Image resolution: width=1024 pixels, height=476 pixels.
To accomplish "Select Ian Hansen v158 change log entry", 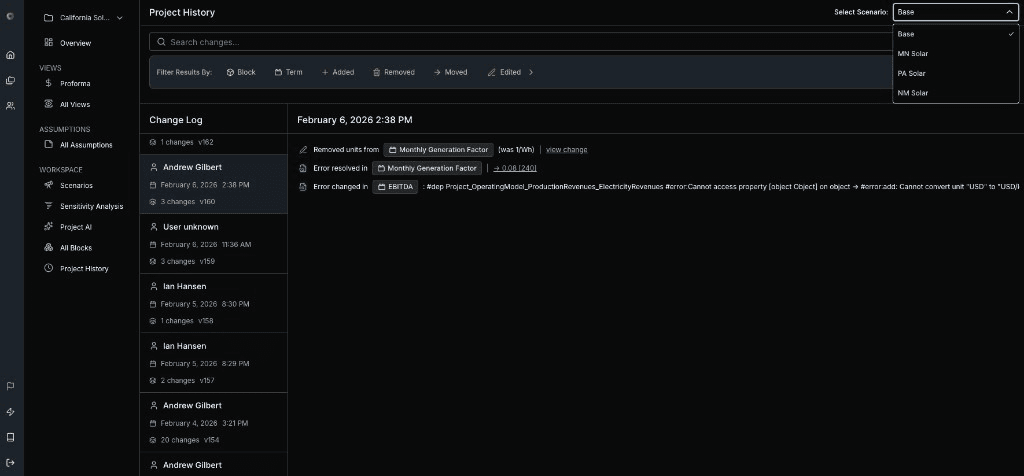I will (214, 303).
